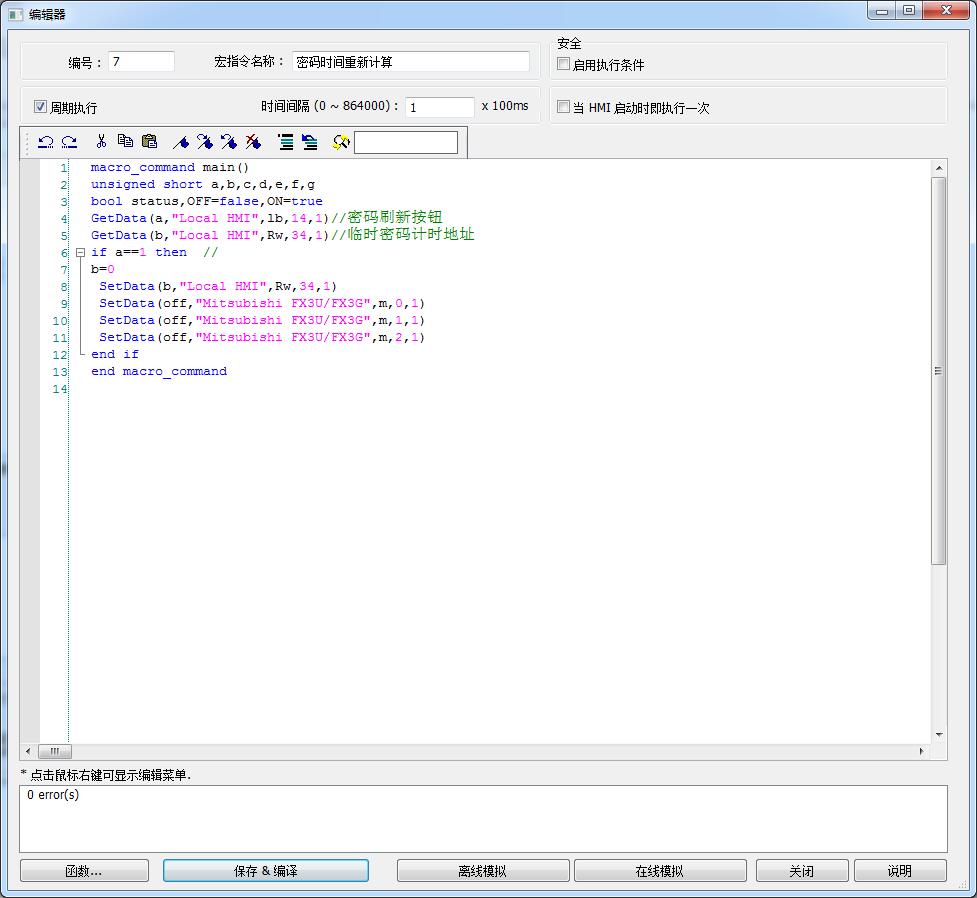
Task: Click the Undo icon in editor toolbar
Action: coord(45,142)
